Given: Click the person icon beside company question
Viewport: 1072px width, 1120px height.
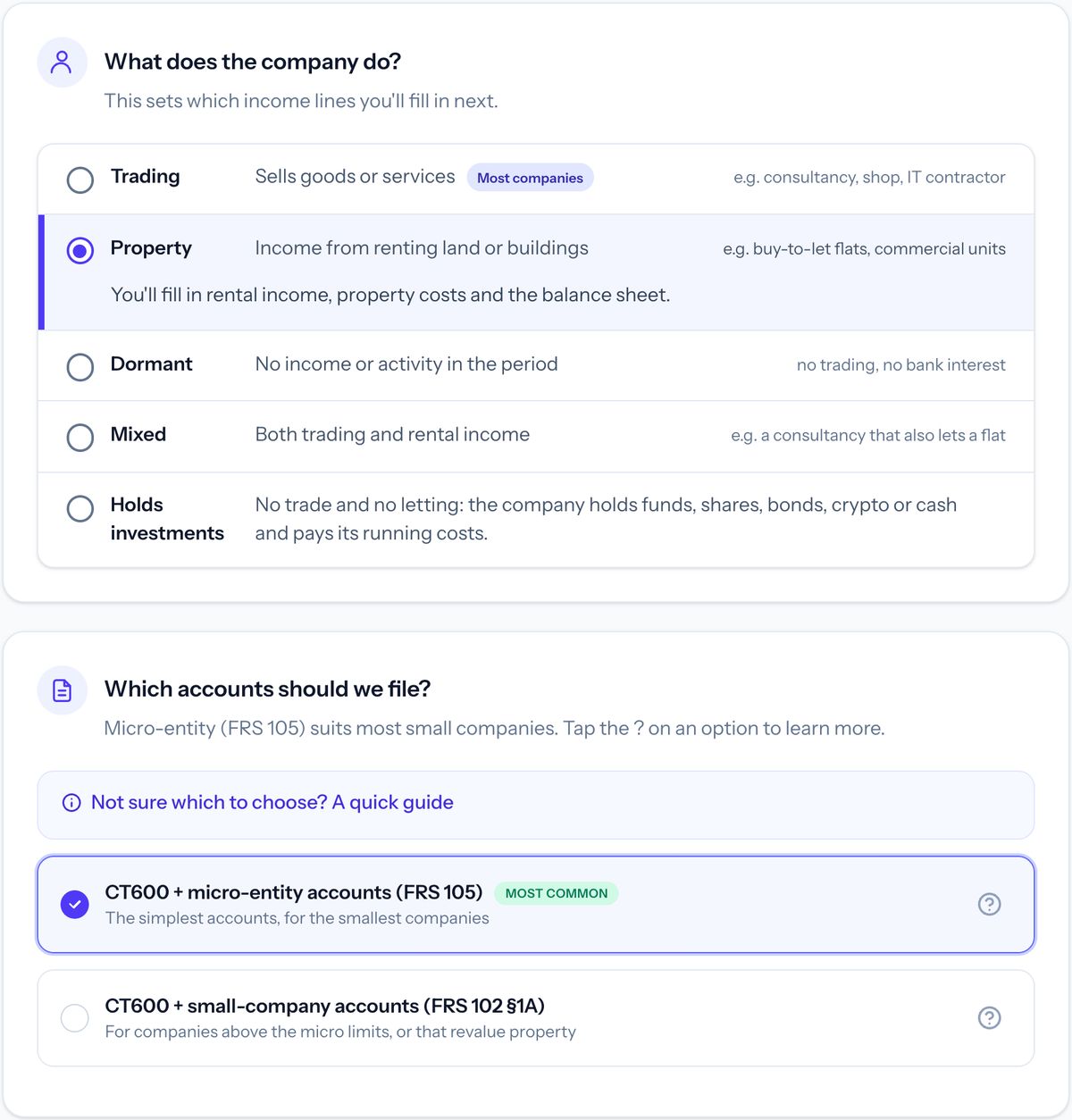Looking at the screenshot, I should pos(62,63).
